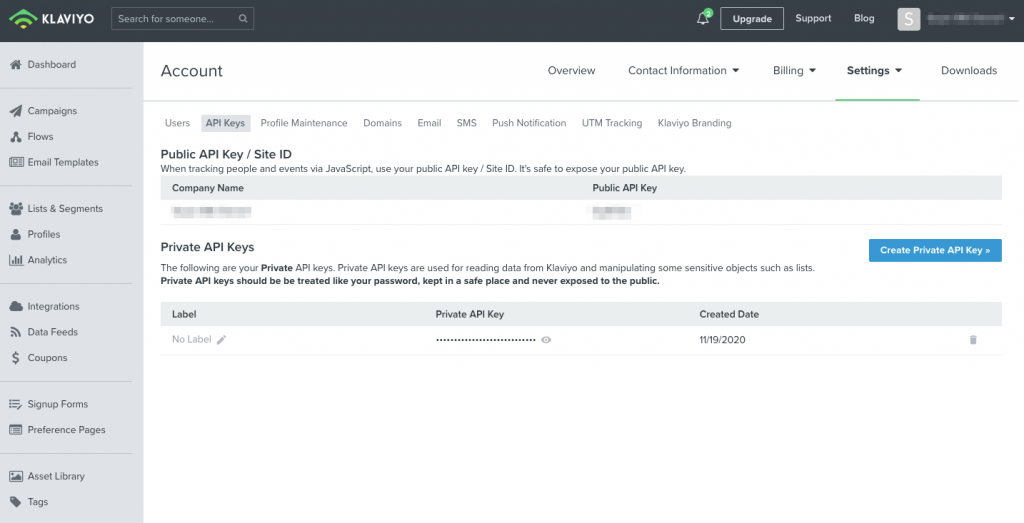Open Coupons in the sidebar

pos(47,358)
